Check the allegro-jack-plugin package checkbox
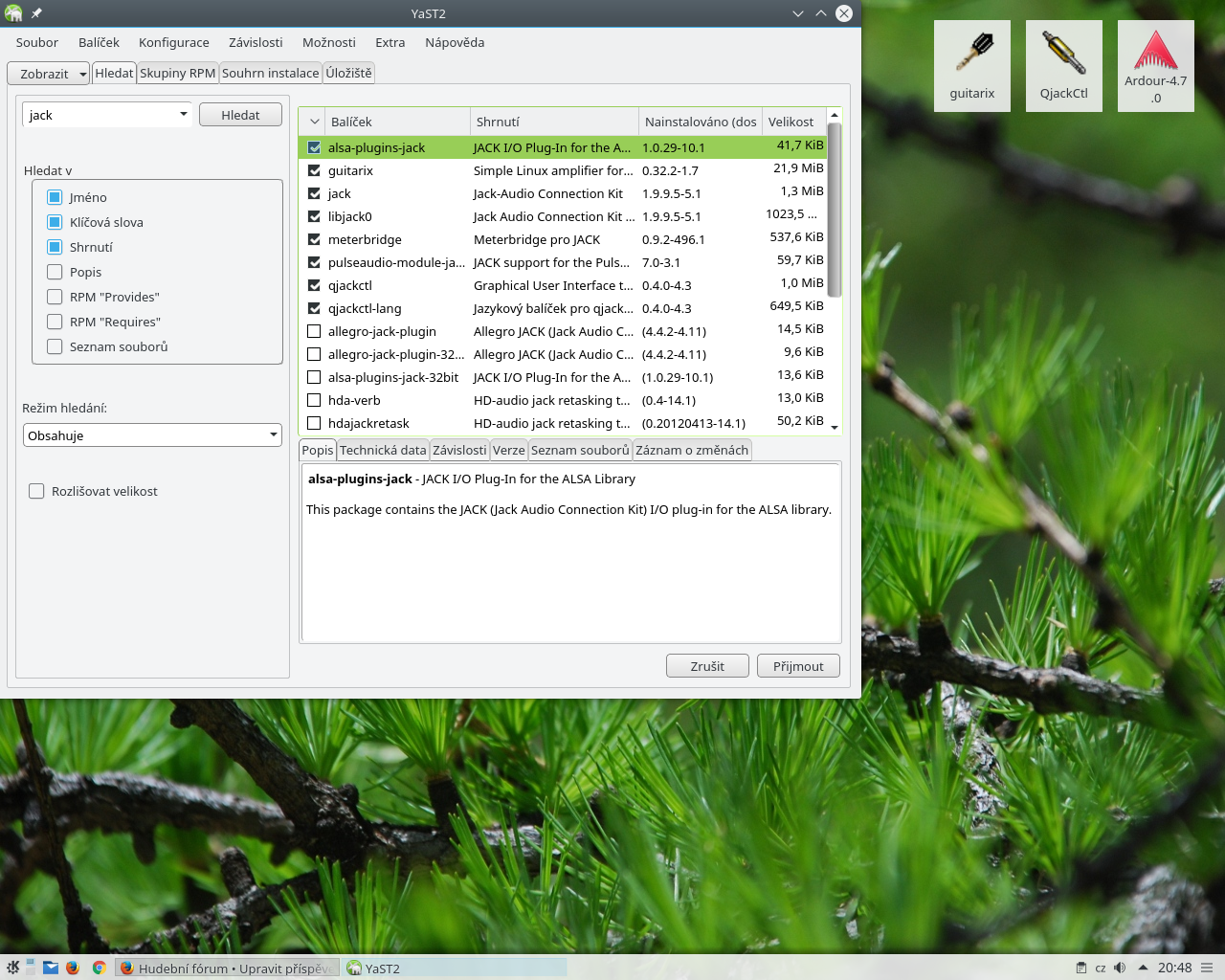The width and height of the screenshot is (1225, 980). tap(314, 331)
